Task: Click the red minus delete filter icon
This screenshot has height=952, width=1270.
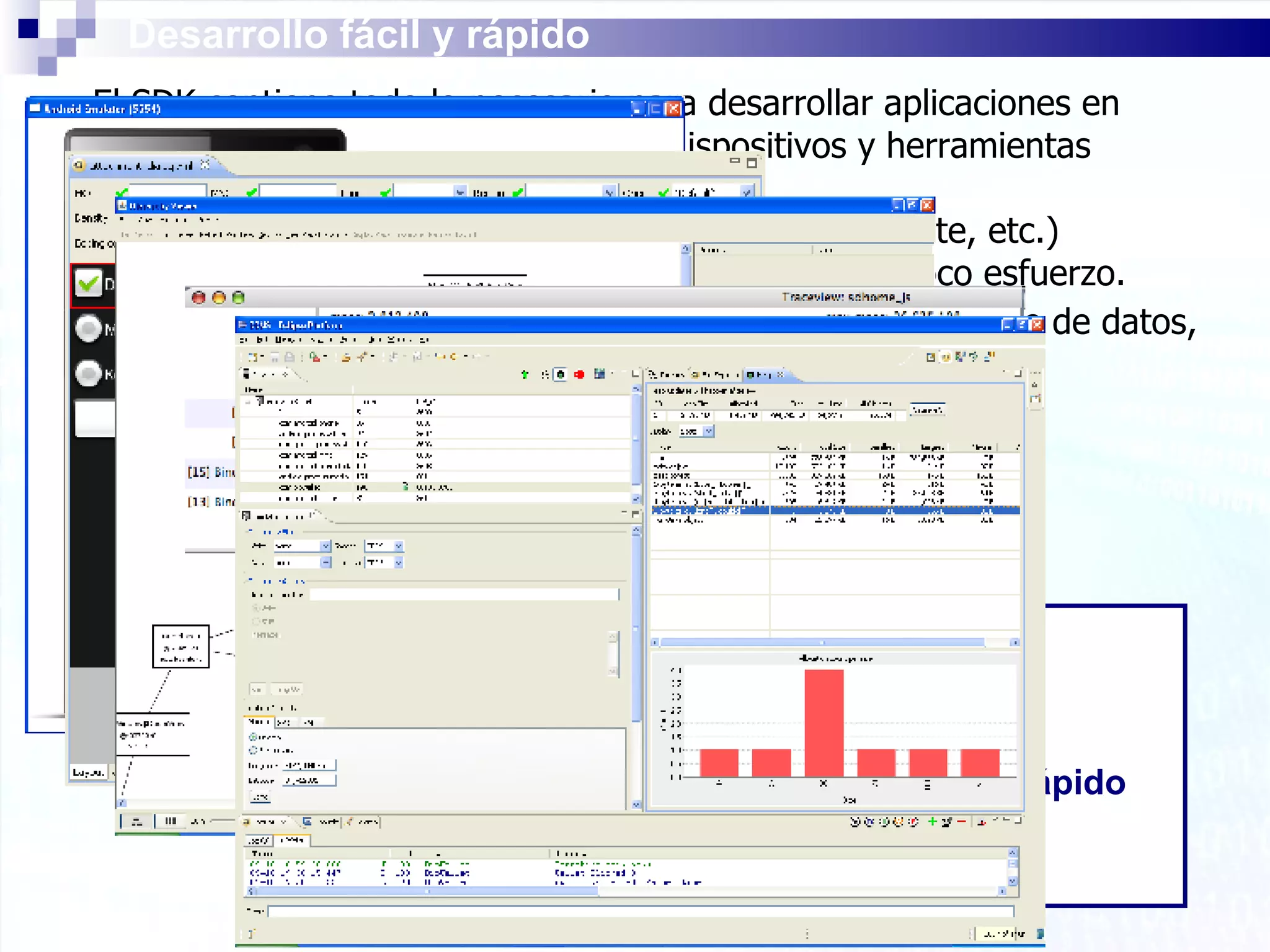Action: [961, 822]
